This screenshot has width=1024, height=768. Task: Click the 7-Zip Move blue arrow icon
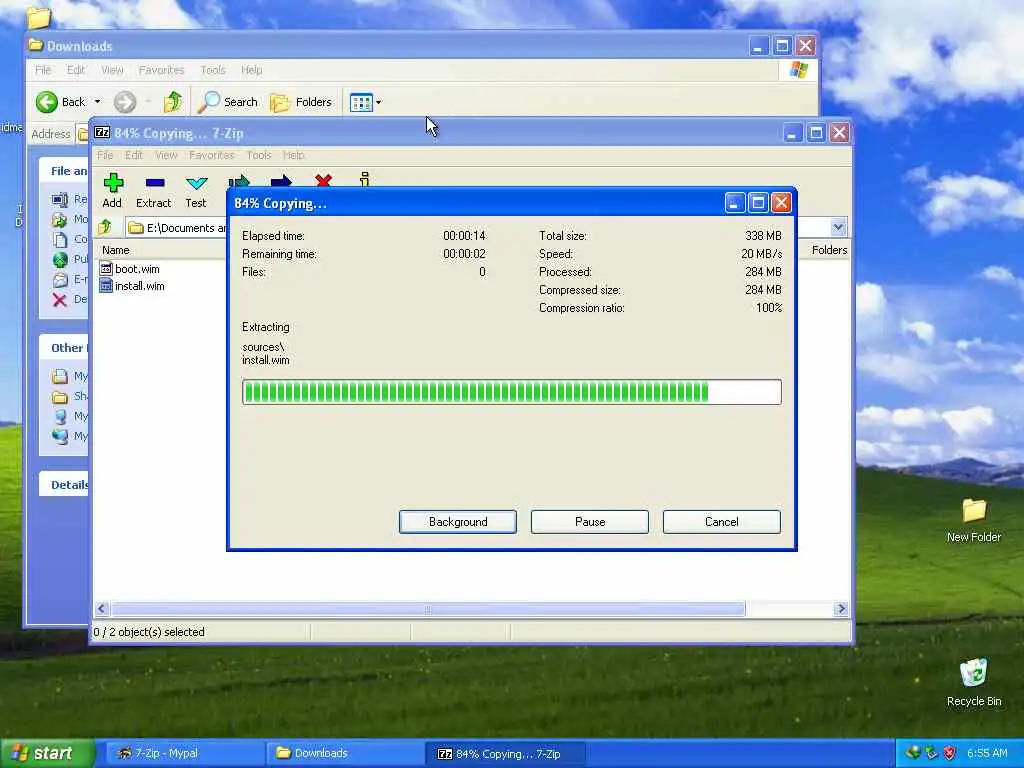281,181
